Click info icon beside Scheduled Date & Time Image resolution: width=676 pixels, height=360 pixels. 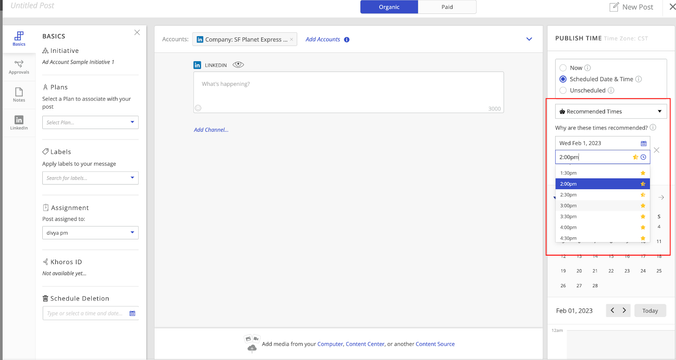(x=638, y=79)
